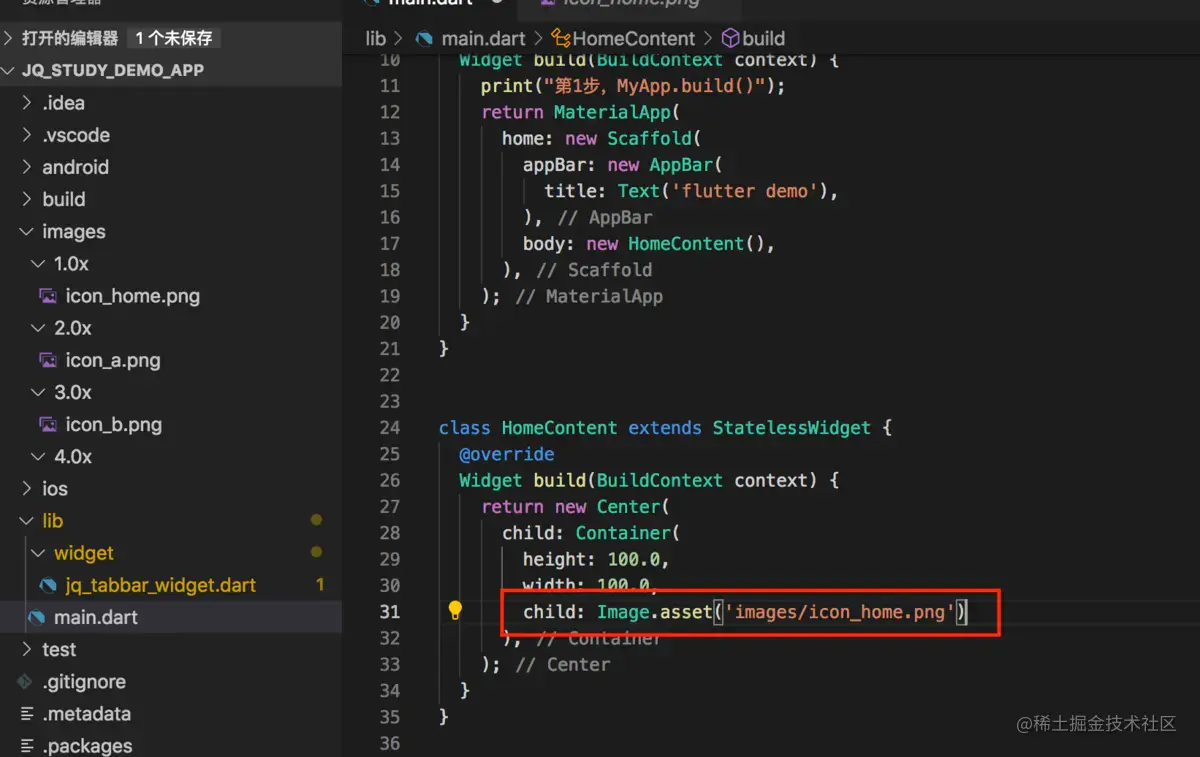Click the method cube icon before build breadcrumb
The height and width of the screenshot is (757, 1200).
[x=730, y=38]
